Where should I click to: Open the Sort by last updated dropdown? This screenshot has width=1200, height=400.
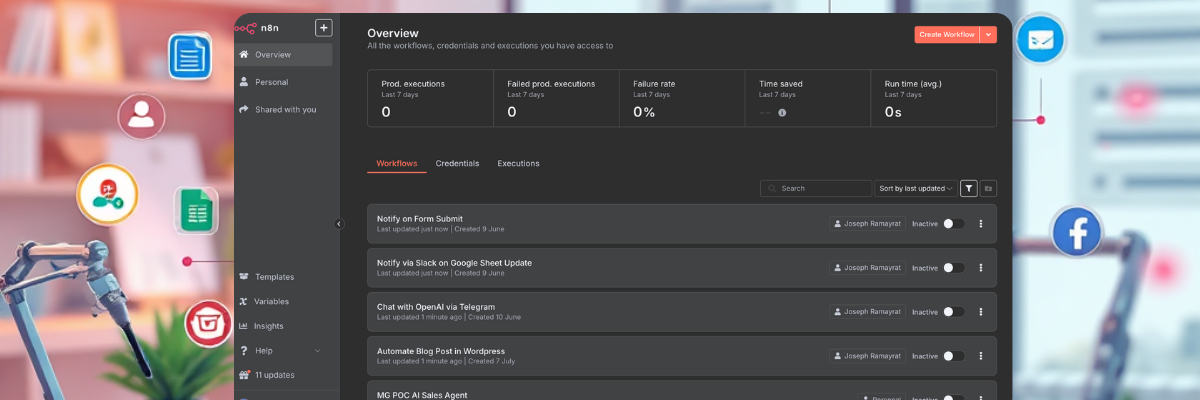coord(915,188)
